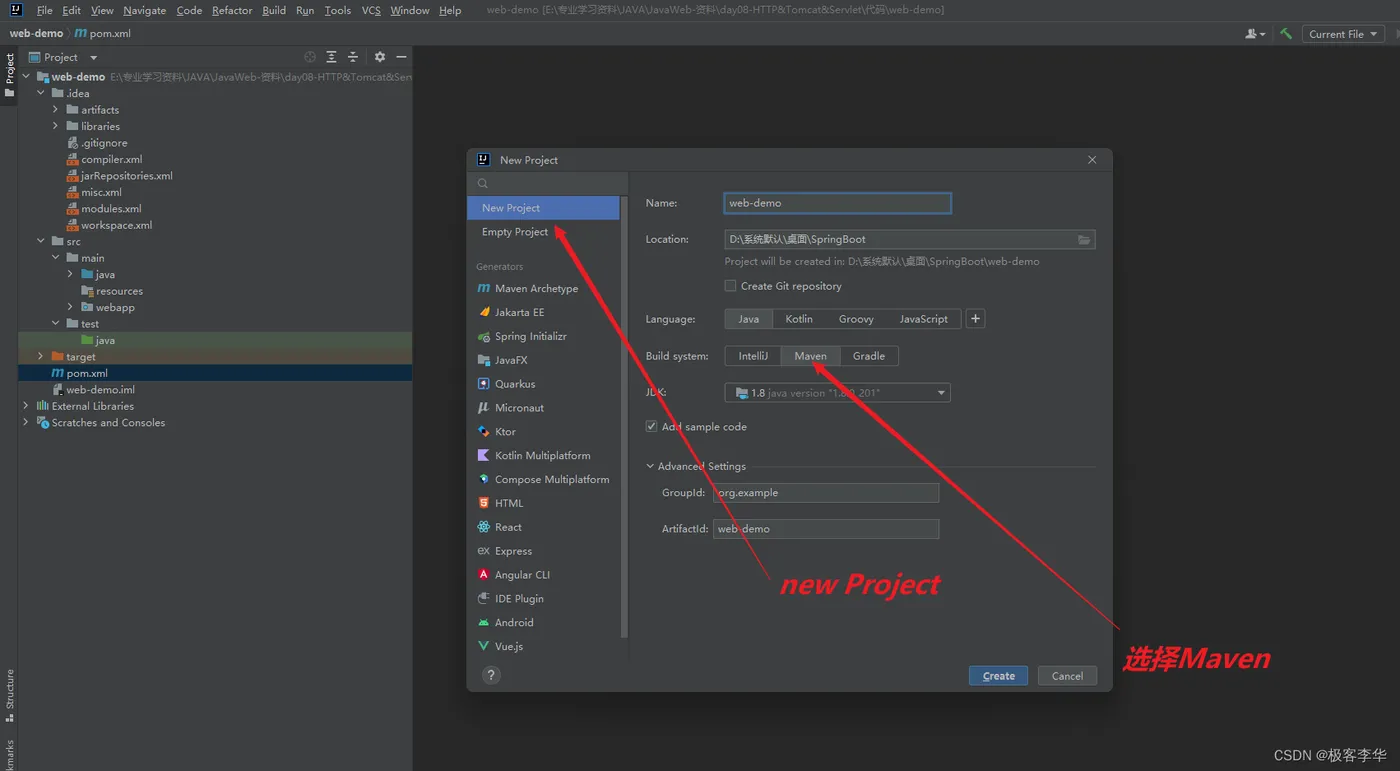Click the Create button
1400x771 pixels.
click(x=998, y=676)
